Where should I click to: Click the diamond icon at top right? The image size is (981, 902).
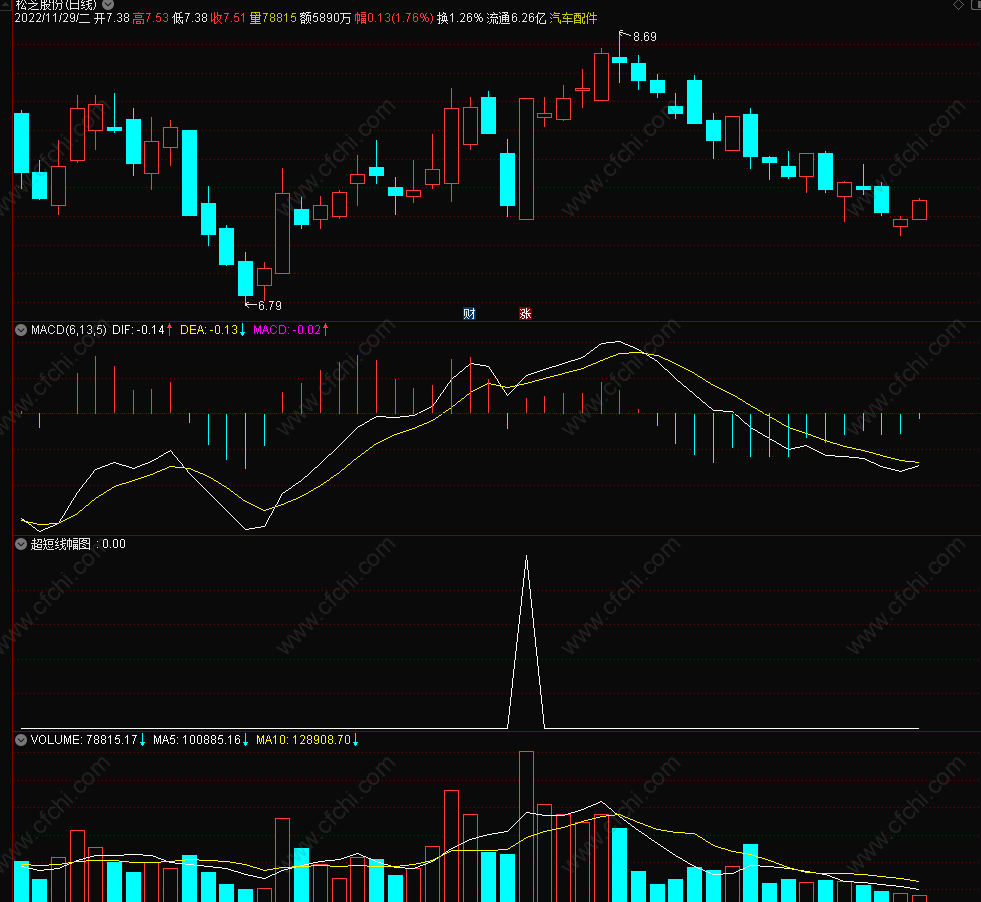coord(958,5)
